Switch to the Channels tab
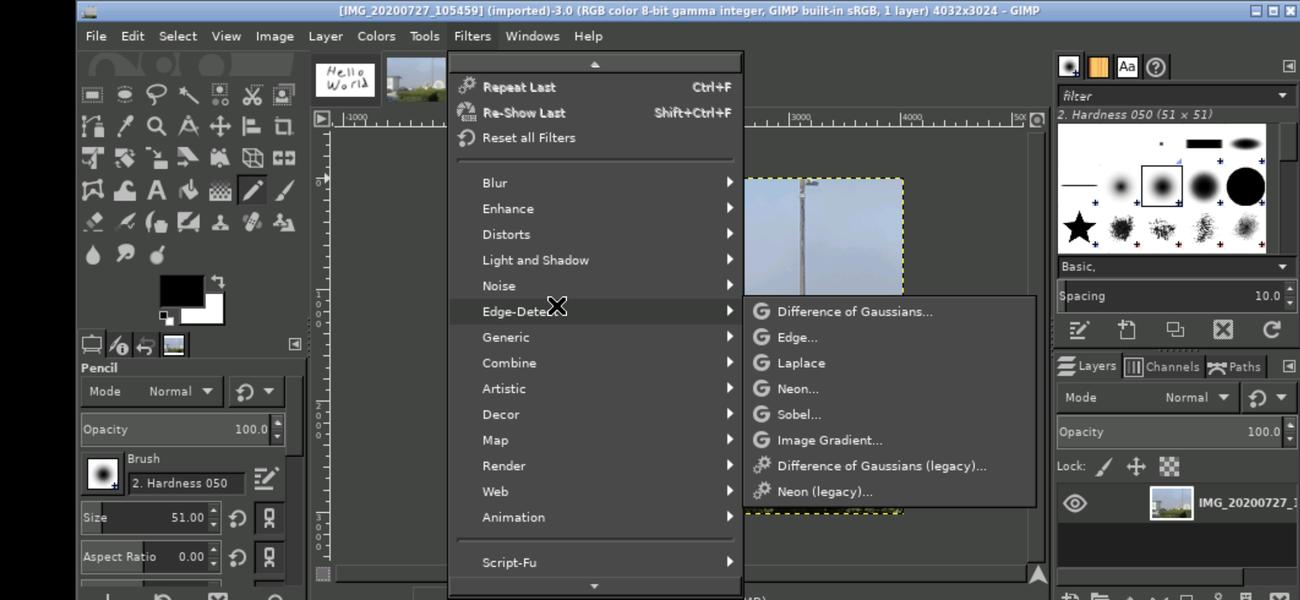The image size is (1300, 600). click(1162, 367)
